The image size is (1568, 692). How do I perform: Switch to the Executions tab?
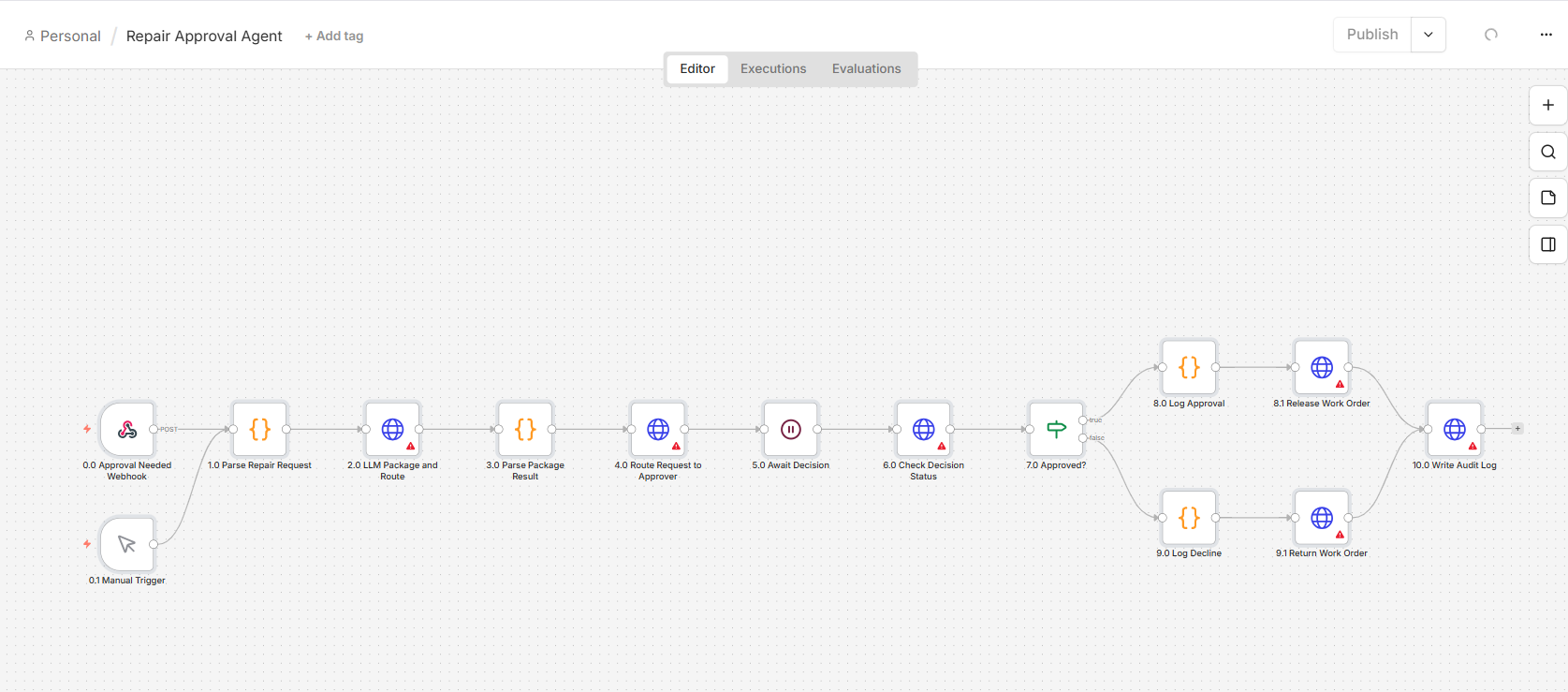click(773, 68)
